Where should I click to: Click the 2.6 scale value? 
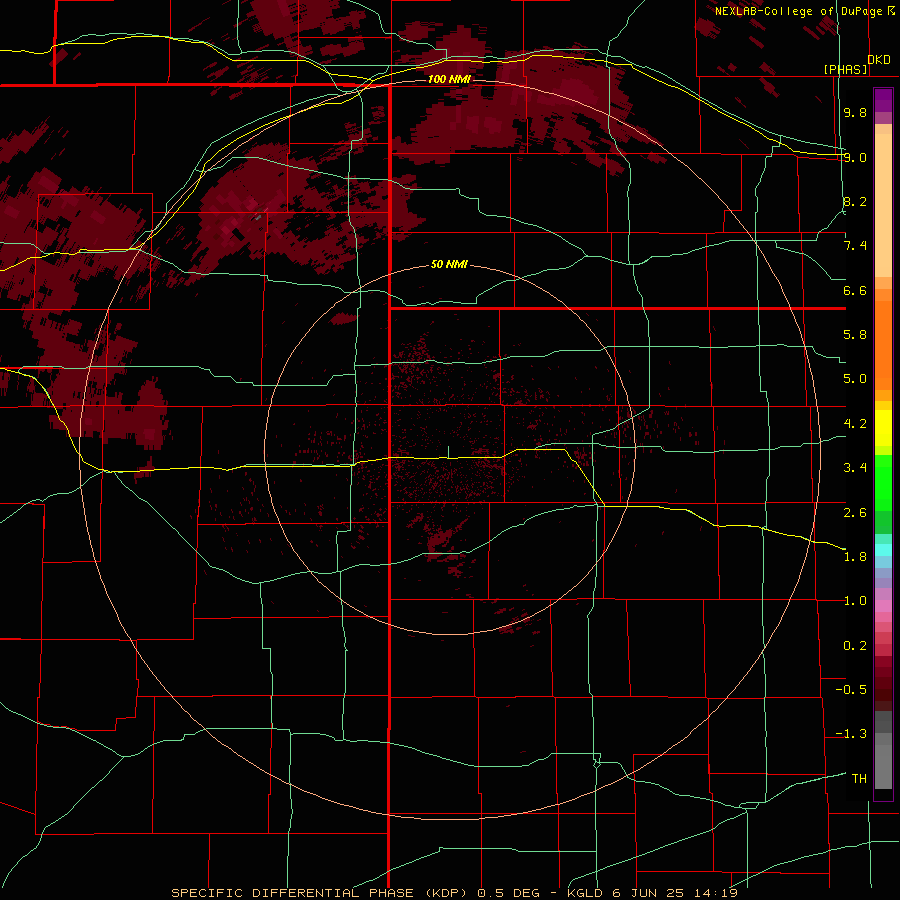click(x=855, y=513)
